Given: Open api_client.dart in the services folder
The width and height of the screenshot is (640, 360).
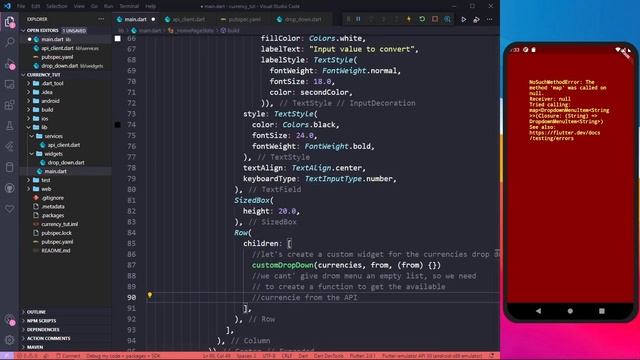Looking at the screenshot, I should pos(64,145).
